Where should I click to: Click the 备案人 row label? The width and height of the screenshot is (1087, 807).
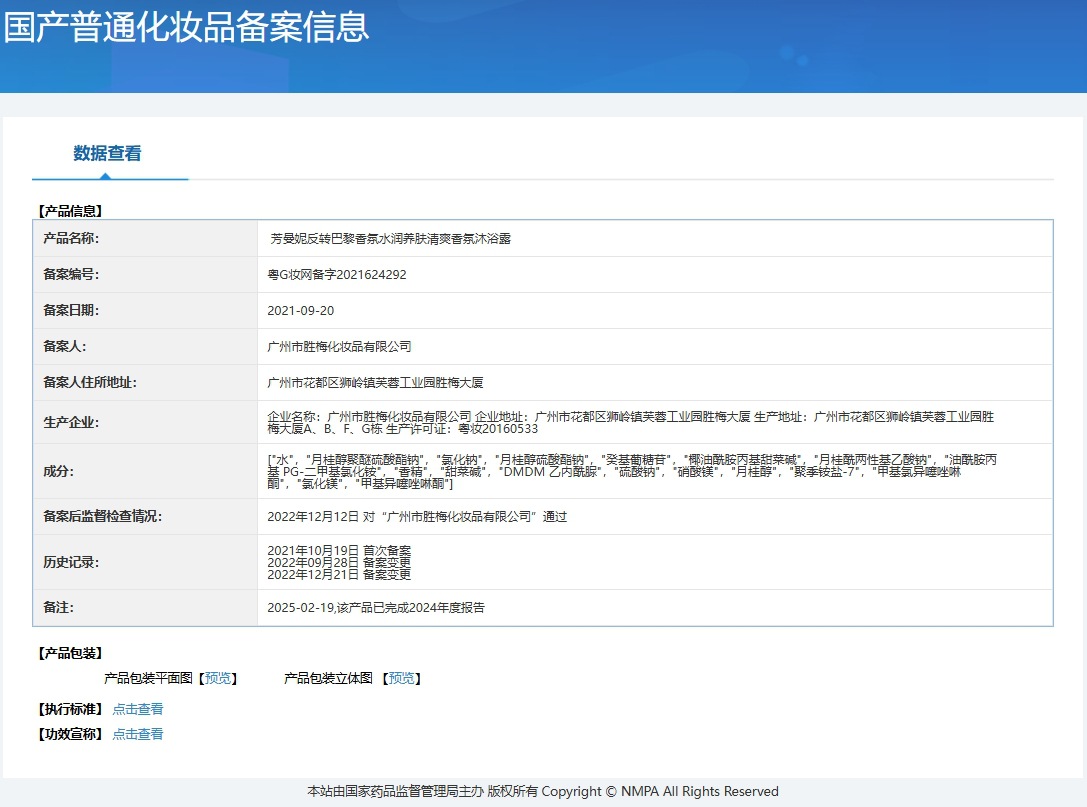(64, 347)
